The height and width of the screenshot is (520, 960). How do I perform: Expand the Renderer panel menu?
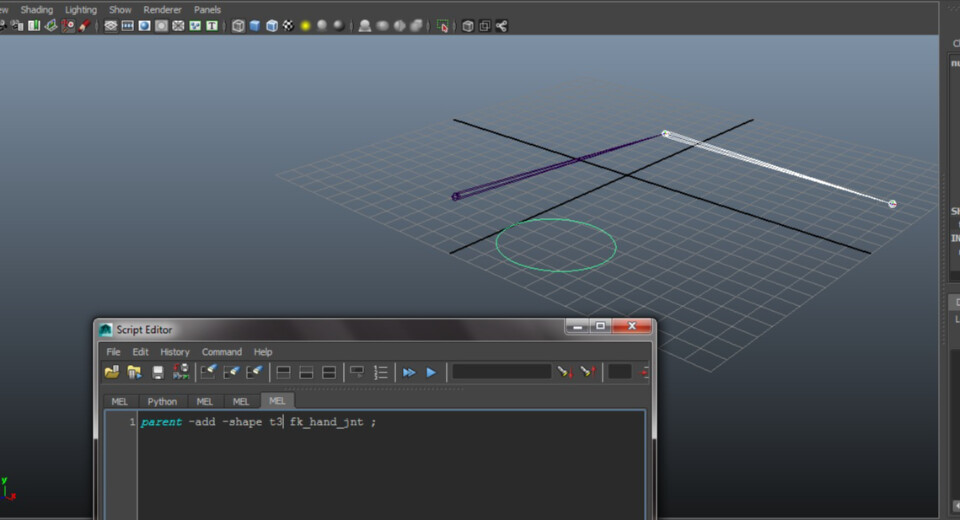click(162, 9)
